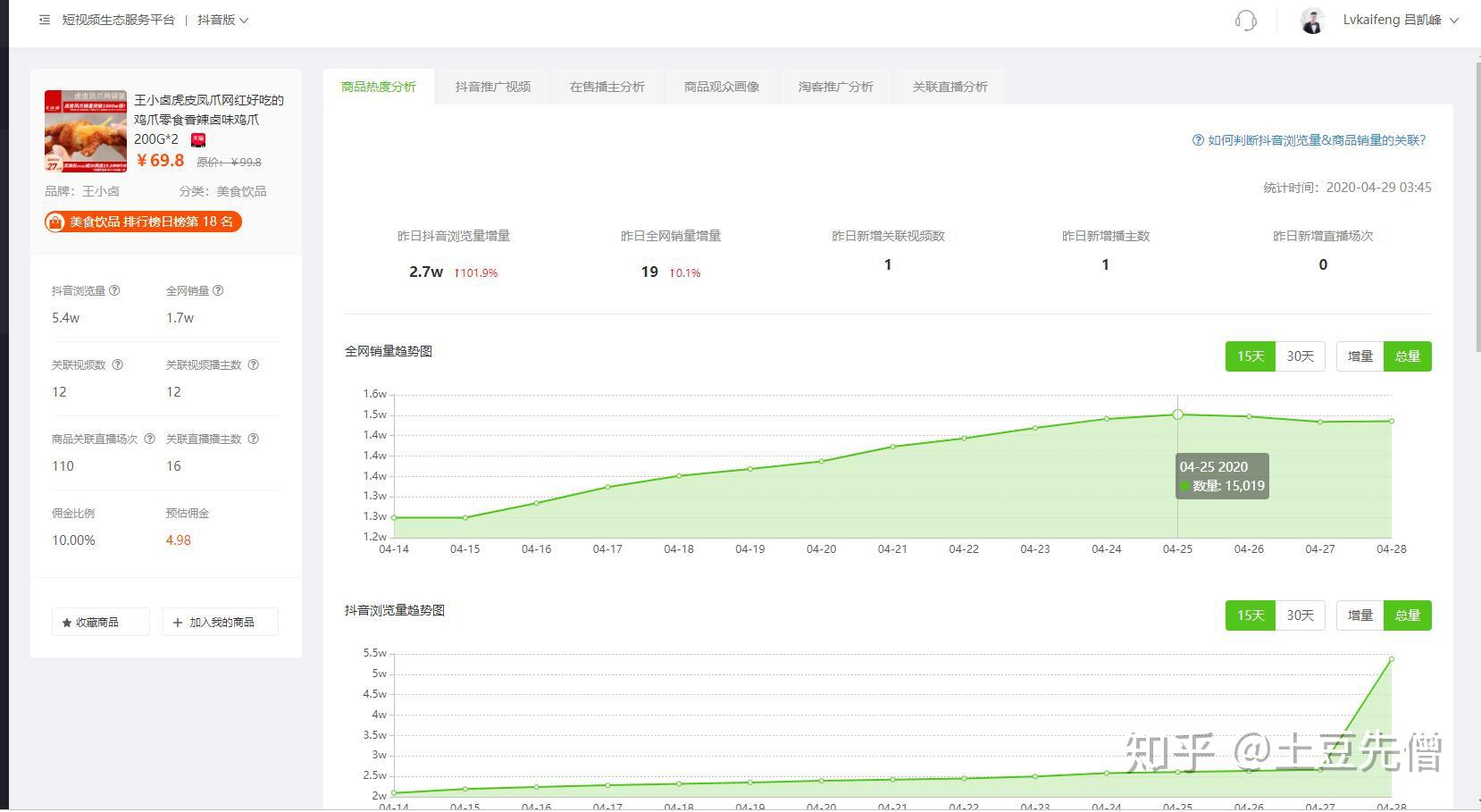Click shopping bag icon on ranking badge
Viewport: 1481px width, 812px height.
55,222
